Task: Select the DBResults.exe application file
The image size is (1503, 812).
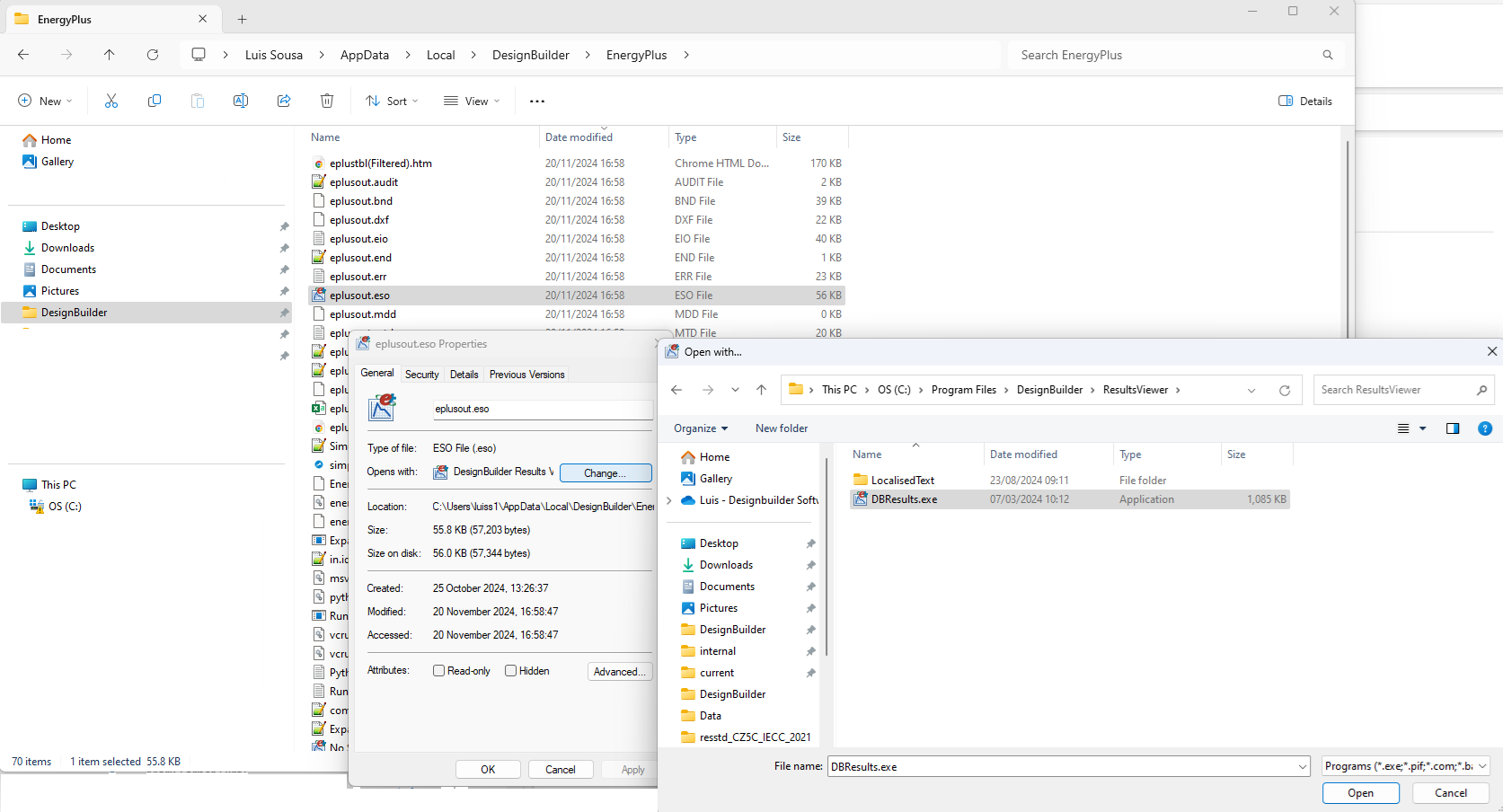Action: 1069,499
